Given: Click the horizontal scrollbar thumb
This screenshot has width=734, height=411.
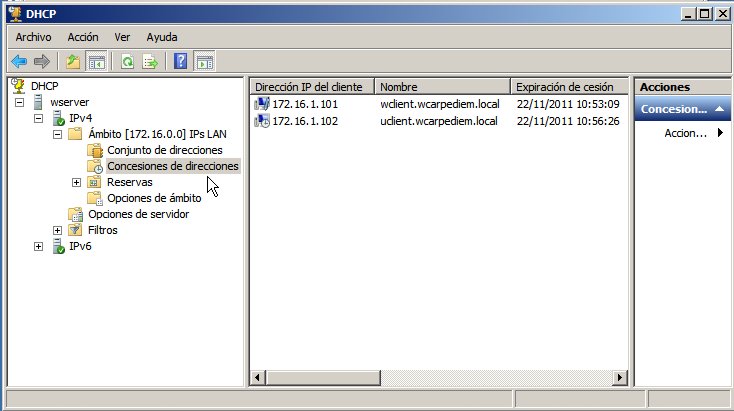Looking at the screenshot, I should (x=323, y=377).
